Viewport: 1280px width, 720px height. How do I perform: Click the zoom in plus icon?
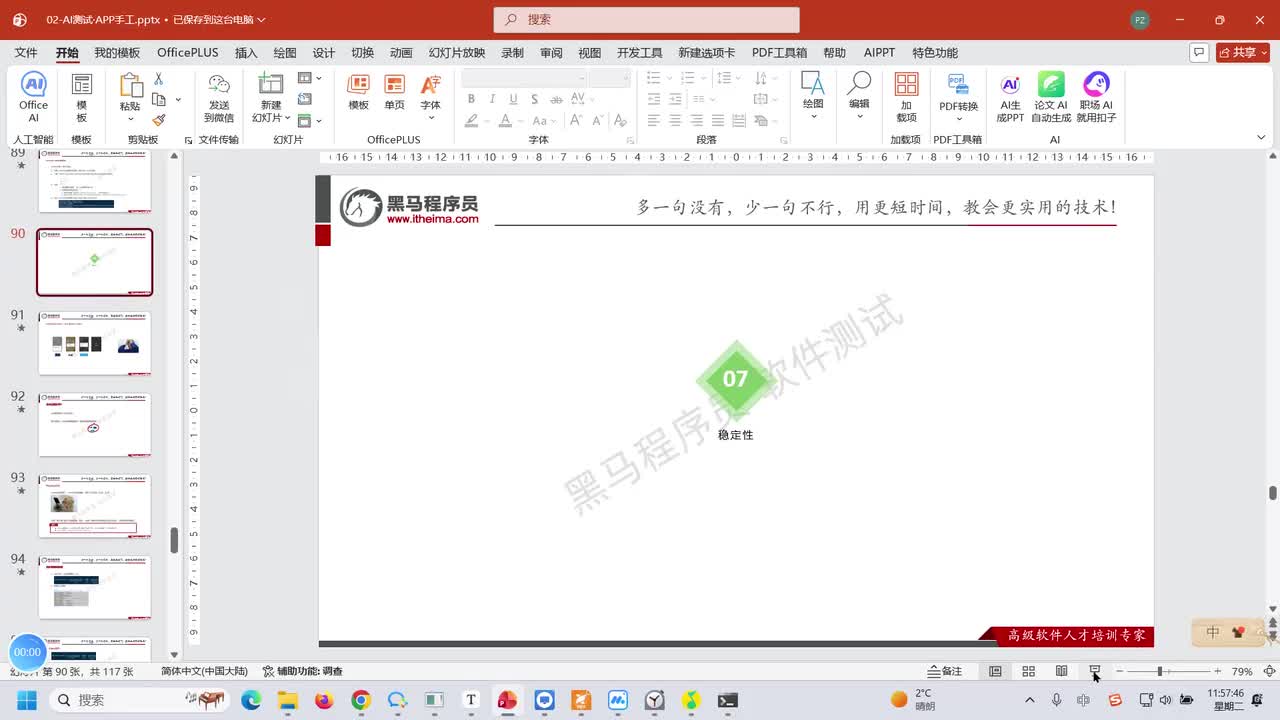[1217, 671]
